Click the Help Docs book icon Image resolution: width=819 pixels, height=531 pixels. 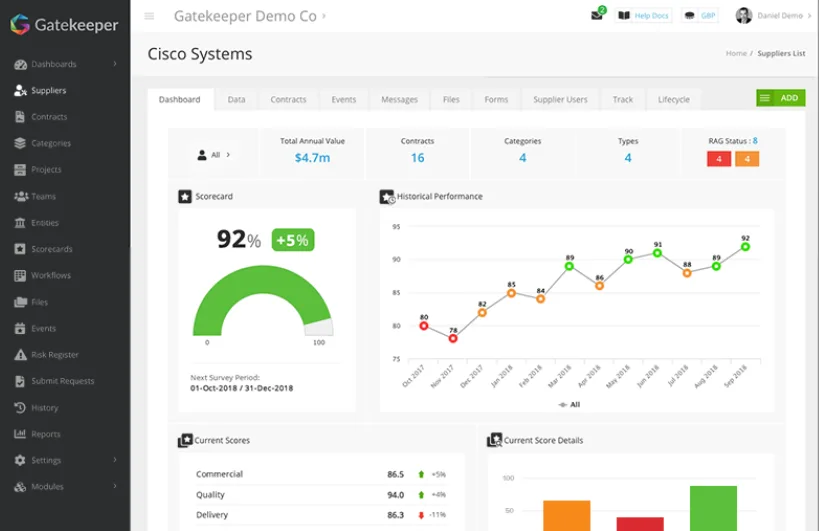point(624,16)
